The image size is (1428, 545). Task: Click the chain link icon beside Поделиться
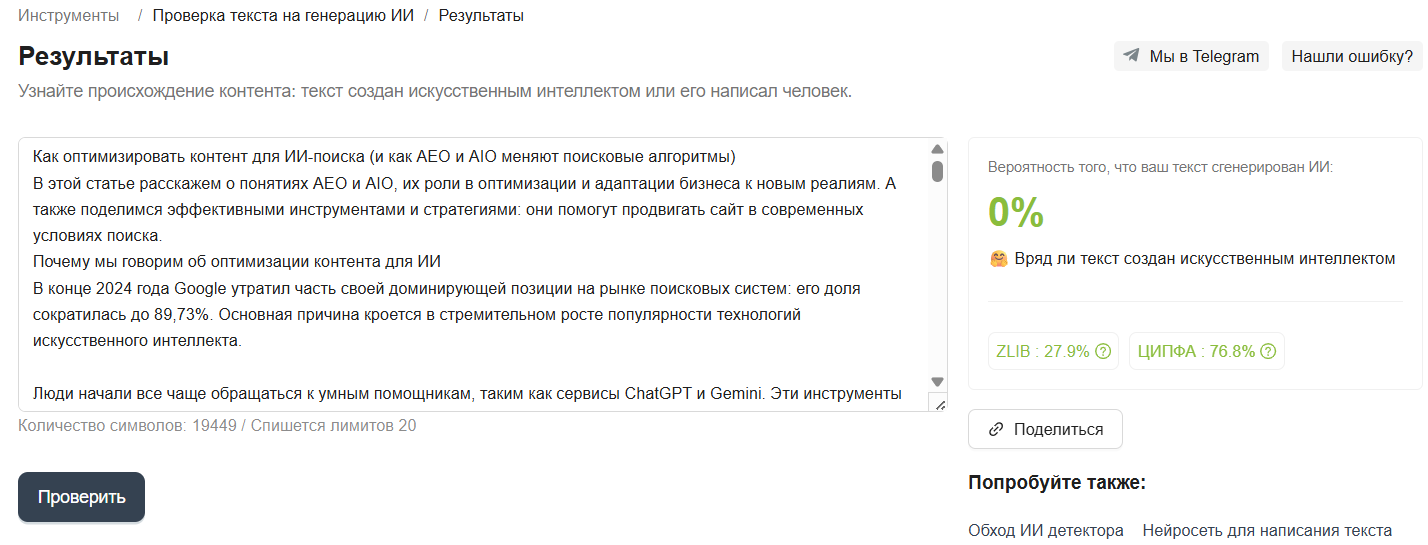995,430
